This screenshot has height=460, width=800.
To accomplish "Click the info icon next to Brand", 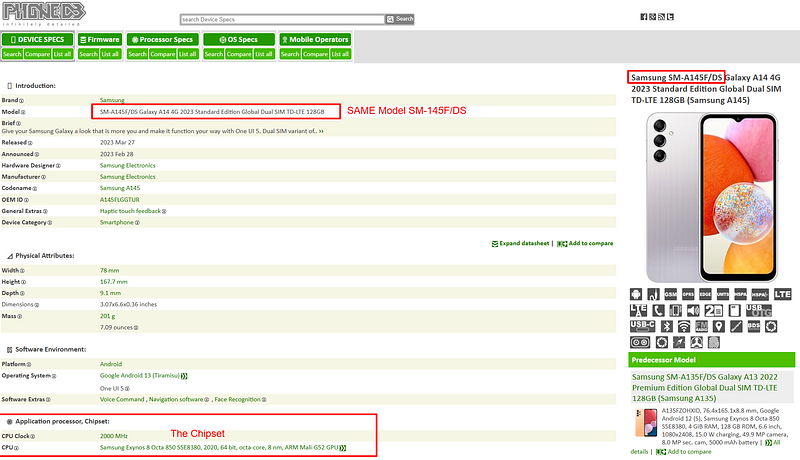I will point(21,100).
